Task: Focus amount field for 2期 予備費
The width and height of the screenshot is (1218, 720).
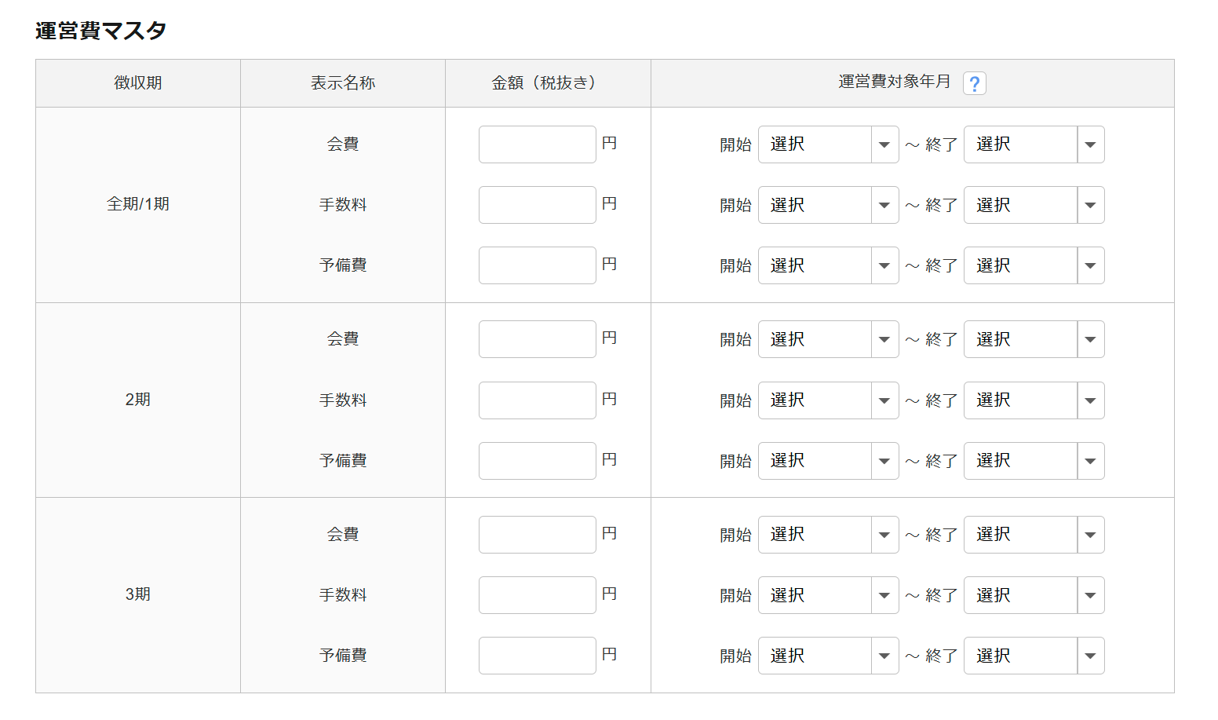Action: (x=537, y=461)
